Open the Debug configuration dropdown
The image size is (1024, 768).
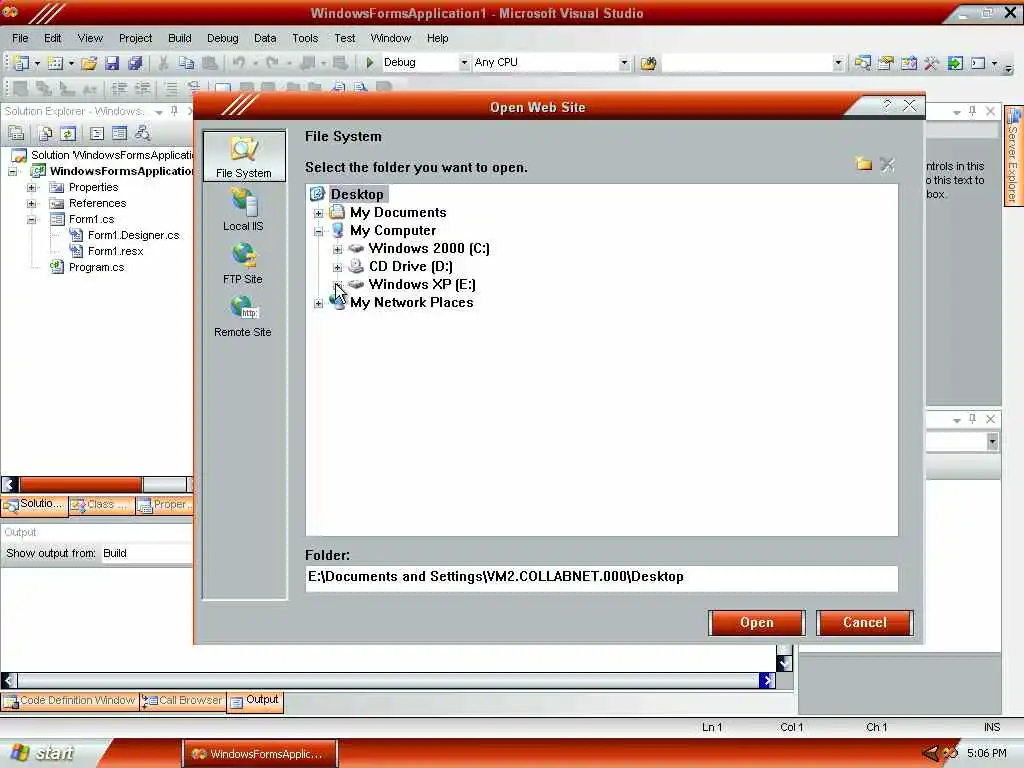click(464, 63)
